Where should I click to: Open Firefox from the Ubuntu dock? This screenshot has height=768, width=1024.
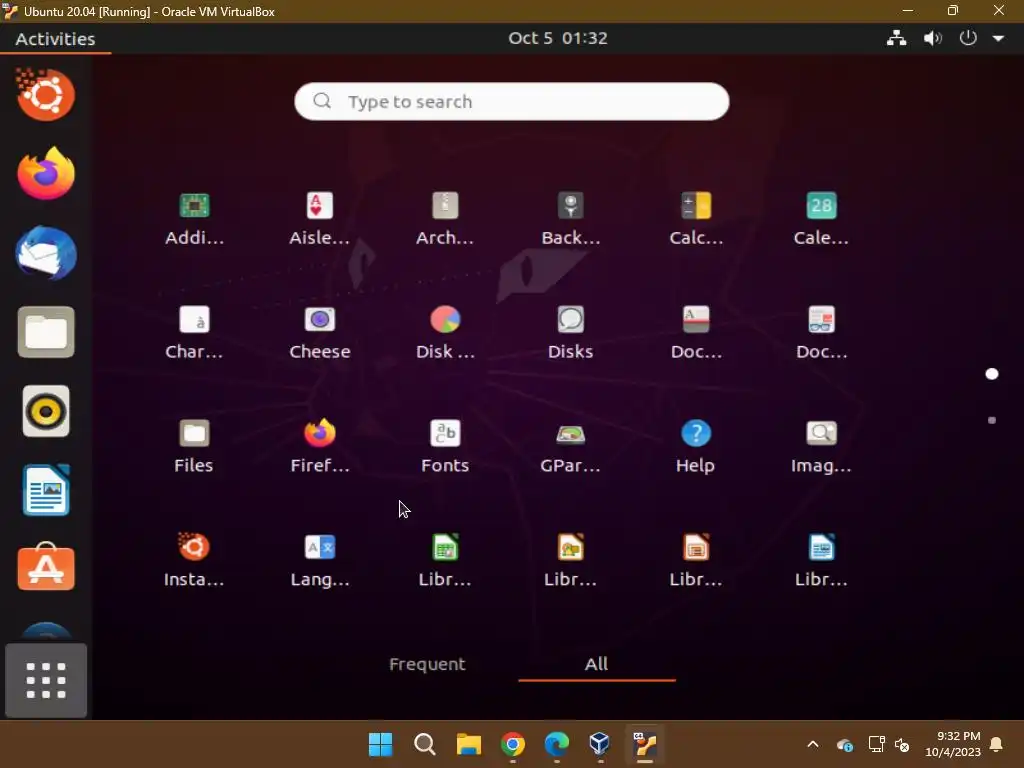click(46, 173)
